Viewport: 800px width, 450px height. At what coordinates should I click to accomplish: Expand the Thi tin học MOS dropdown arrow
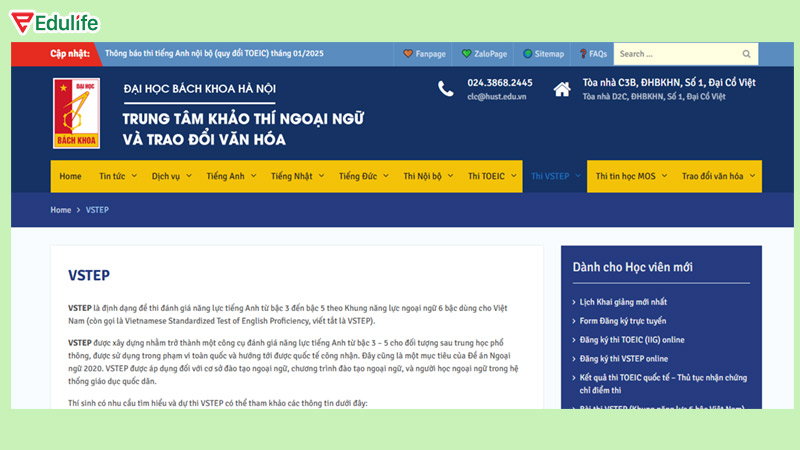[x=664, y=176]
